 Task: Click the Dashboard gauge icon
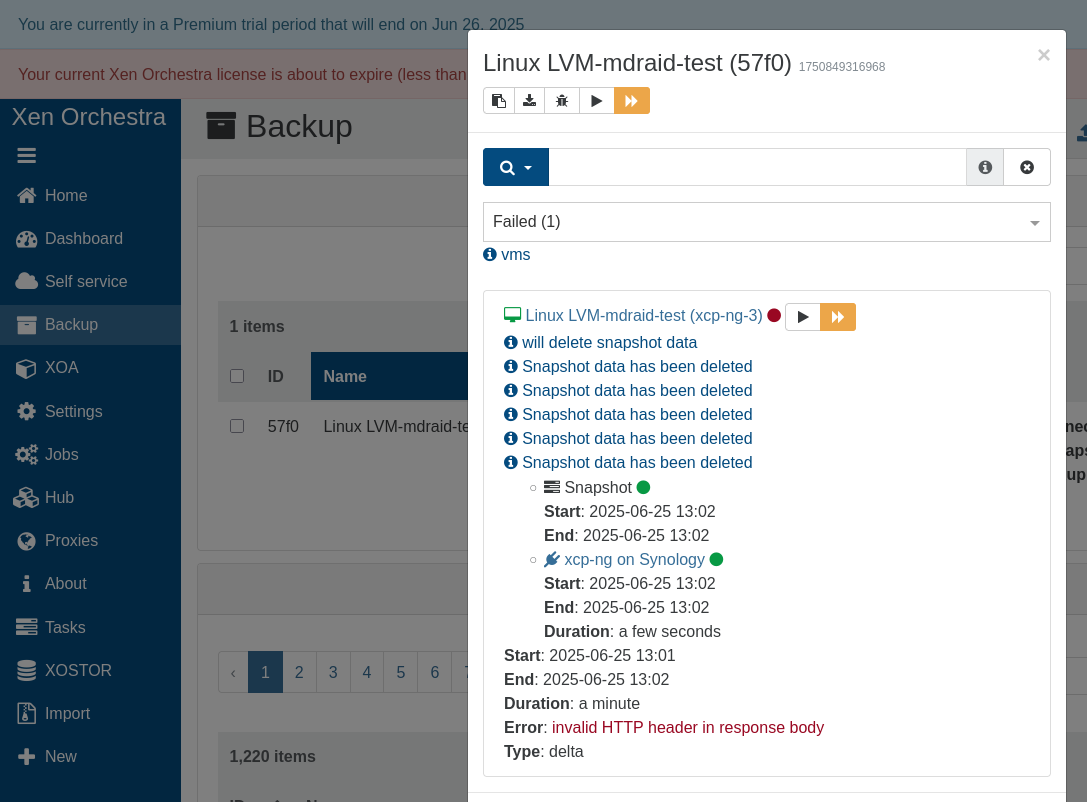(26, 239)
